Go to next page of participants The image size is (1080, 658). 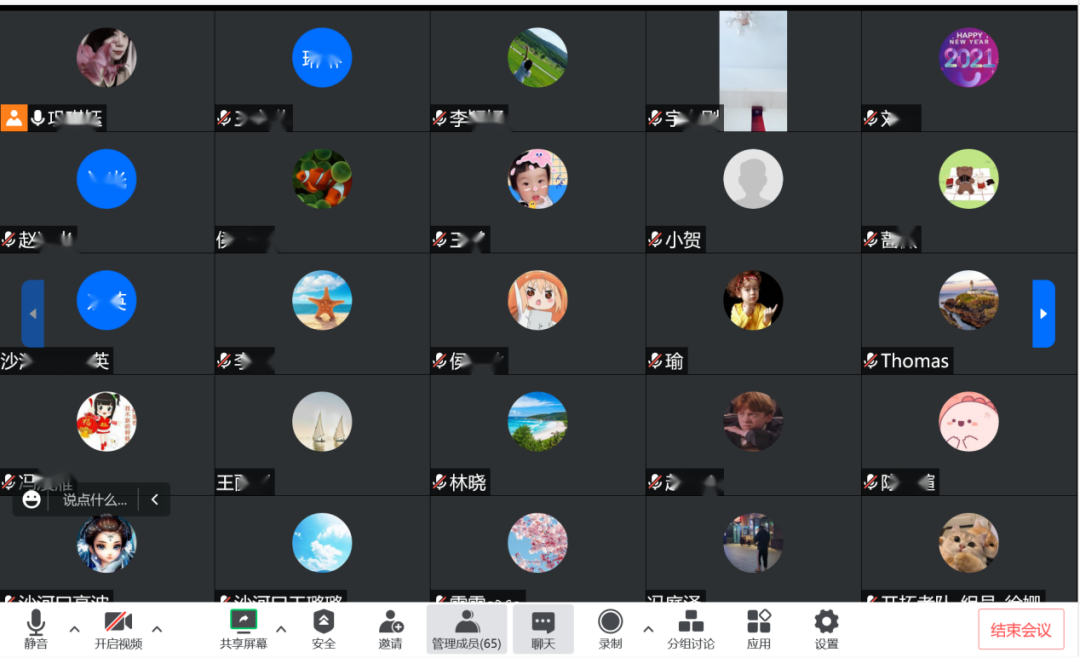(x=1043, y=314)
